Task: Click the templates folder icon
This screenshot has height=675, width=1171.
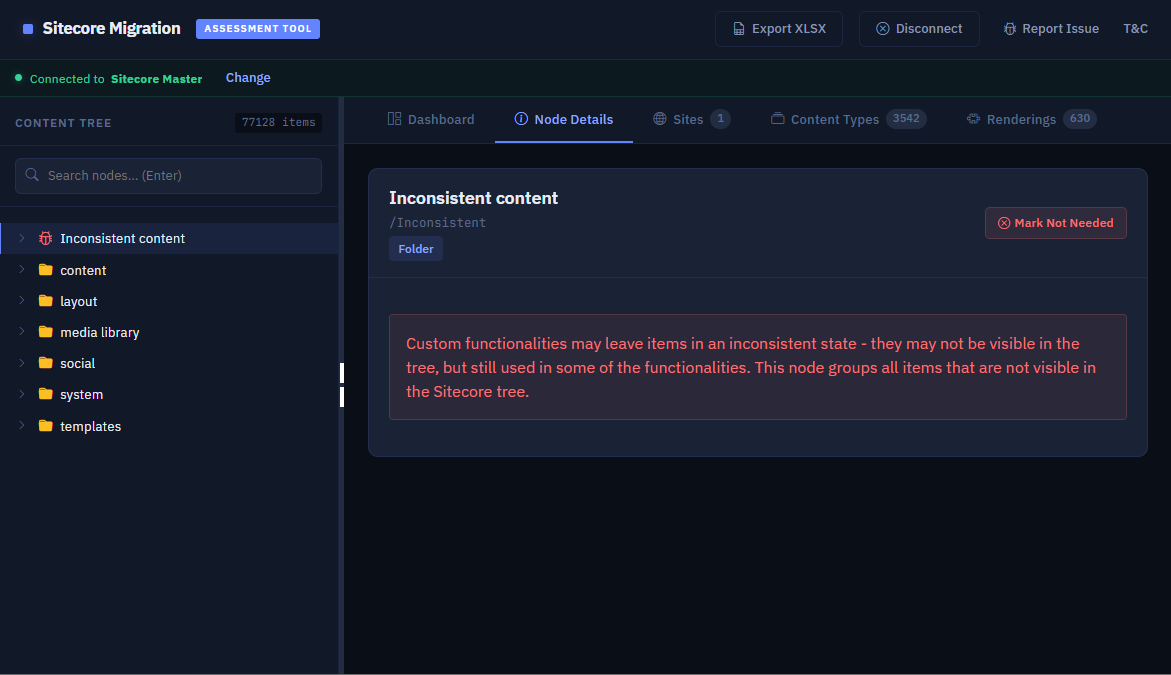Action: coord(45,426)
